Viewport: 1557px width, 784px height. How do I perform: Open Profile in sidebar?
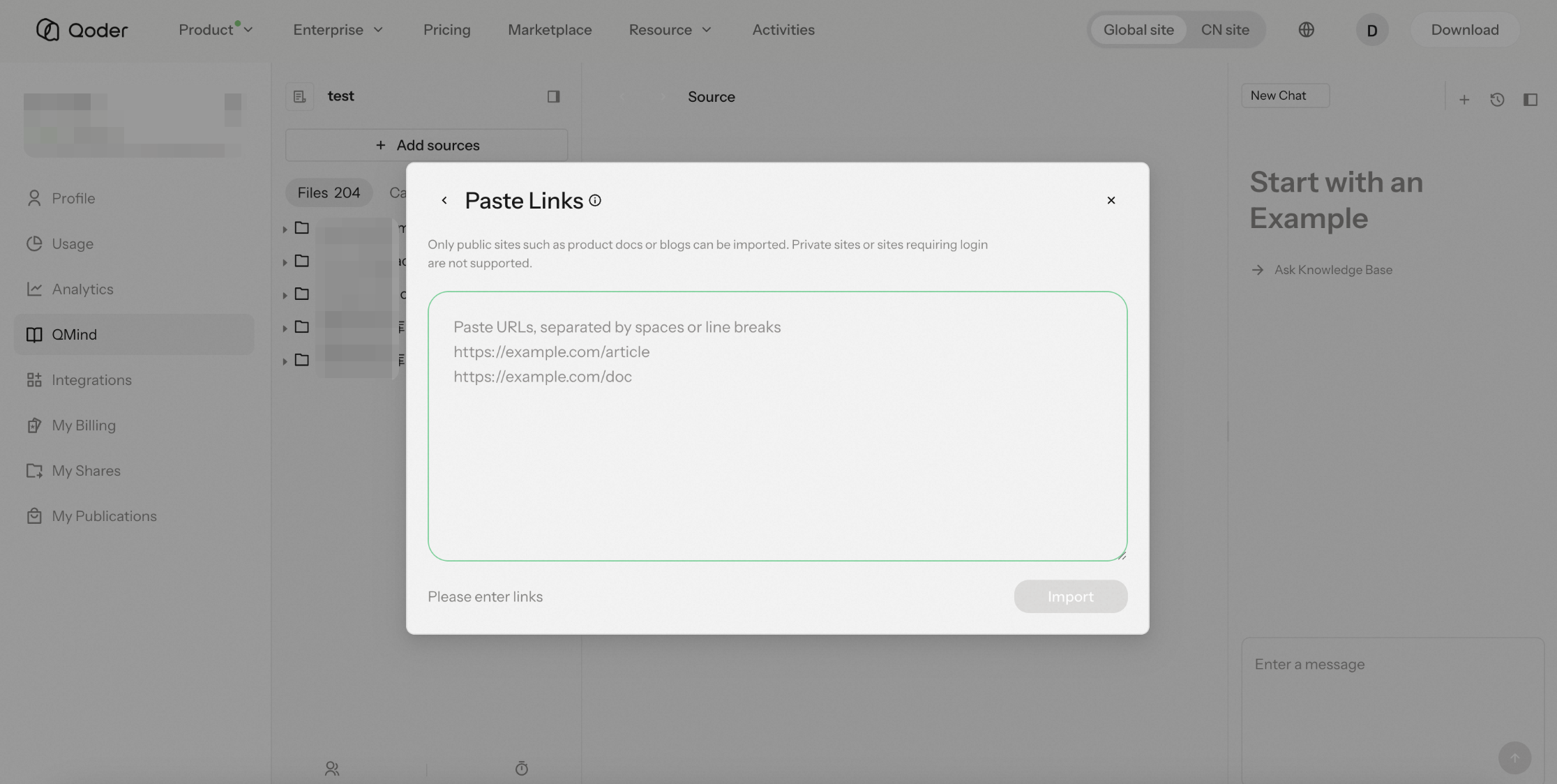(134, 198)
